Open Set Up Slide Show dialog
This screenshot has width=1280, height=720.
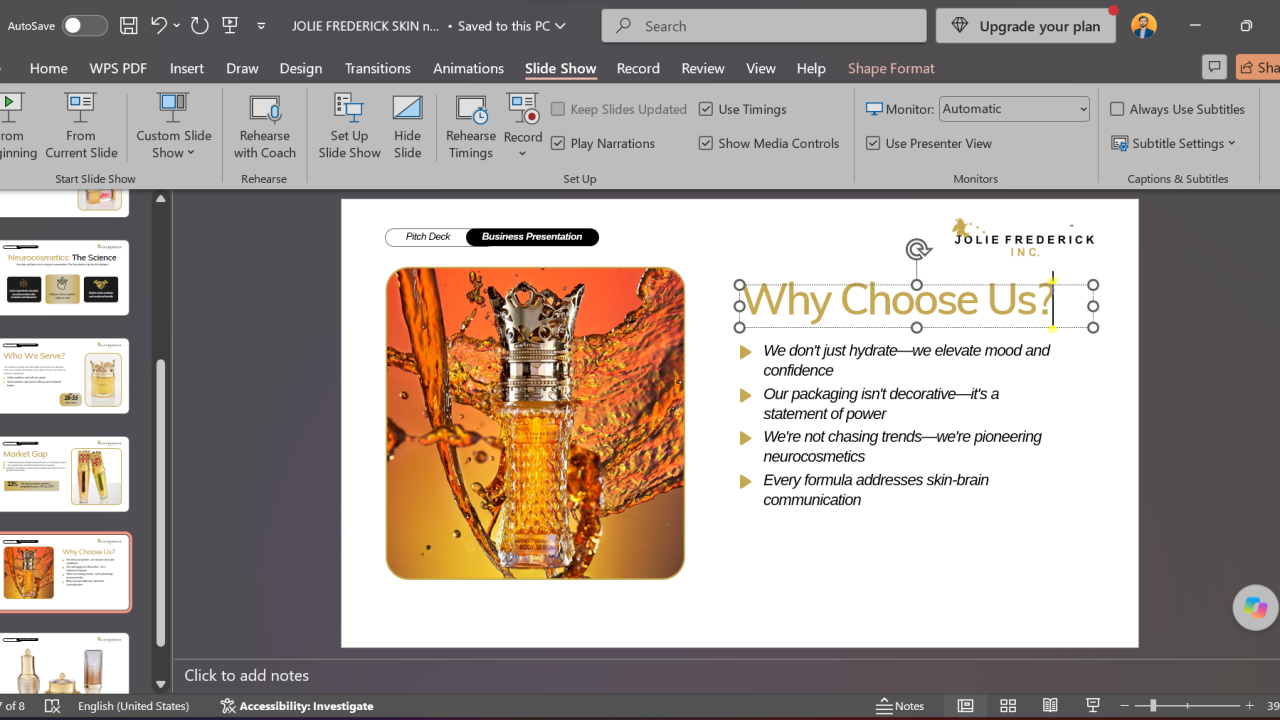[x=349, y=126]
